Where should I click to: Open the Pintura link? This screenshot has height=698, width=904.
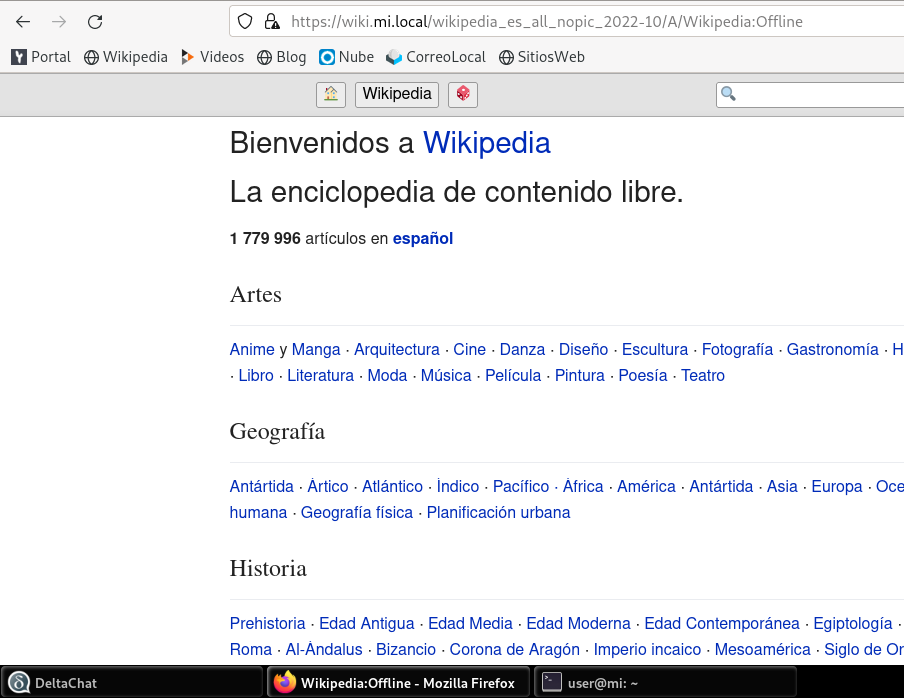579,375
